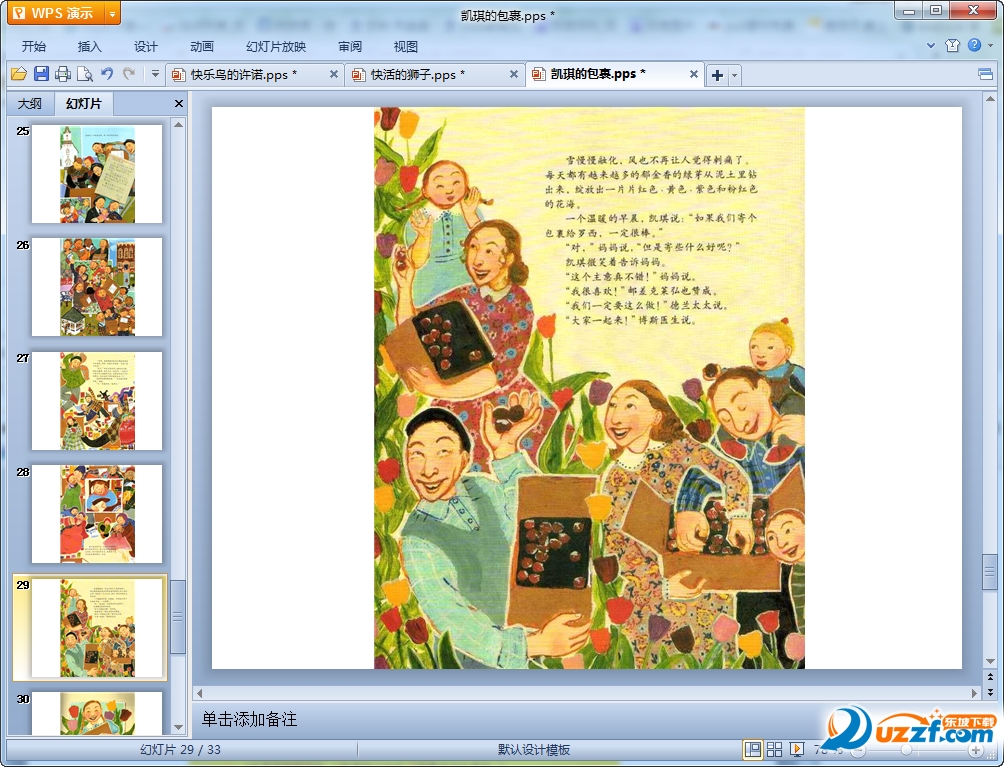Click the horizontal scrollbar left arrow

(200, 693)
